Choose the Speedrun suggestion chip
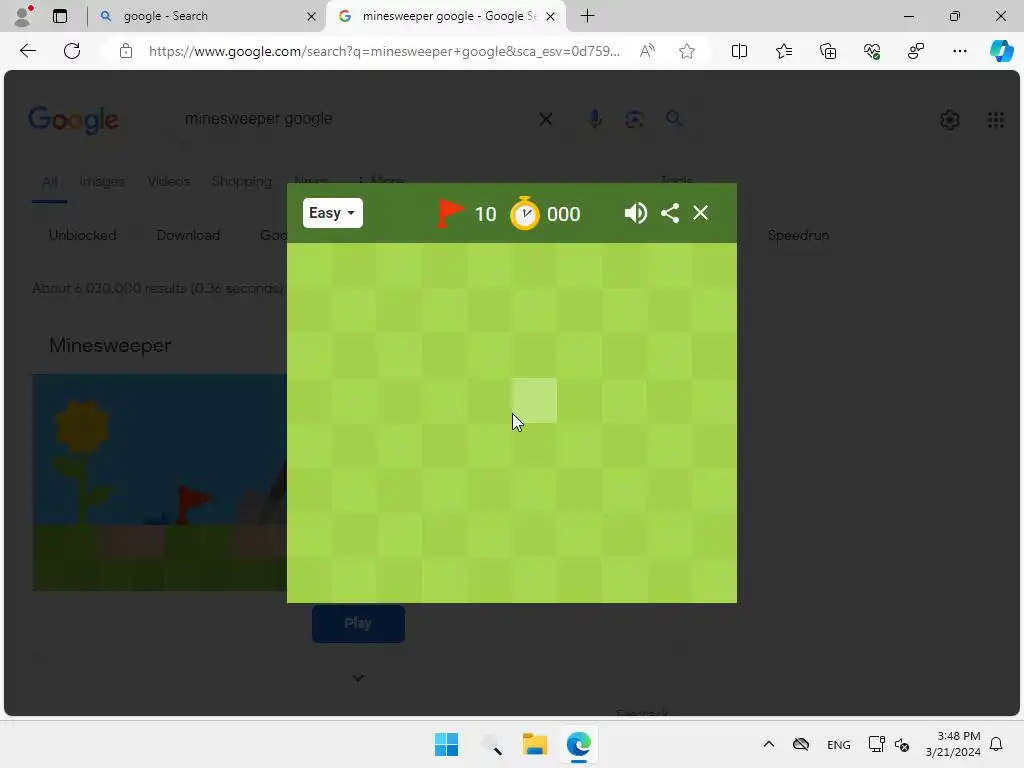1024x768 pixels. 798,235
